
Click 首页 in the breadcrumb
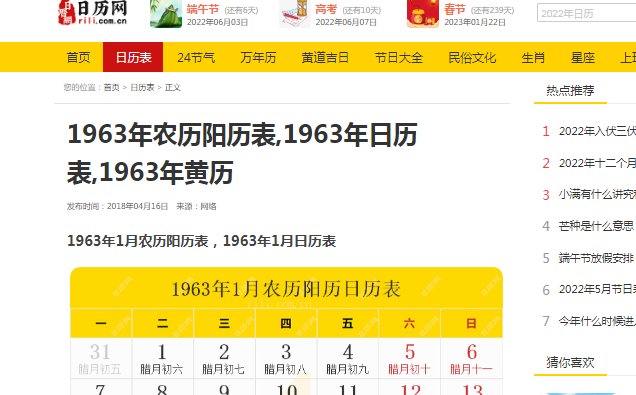(112, 87)
